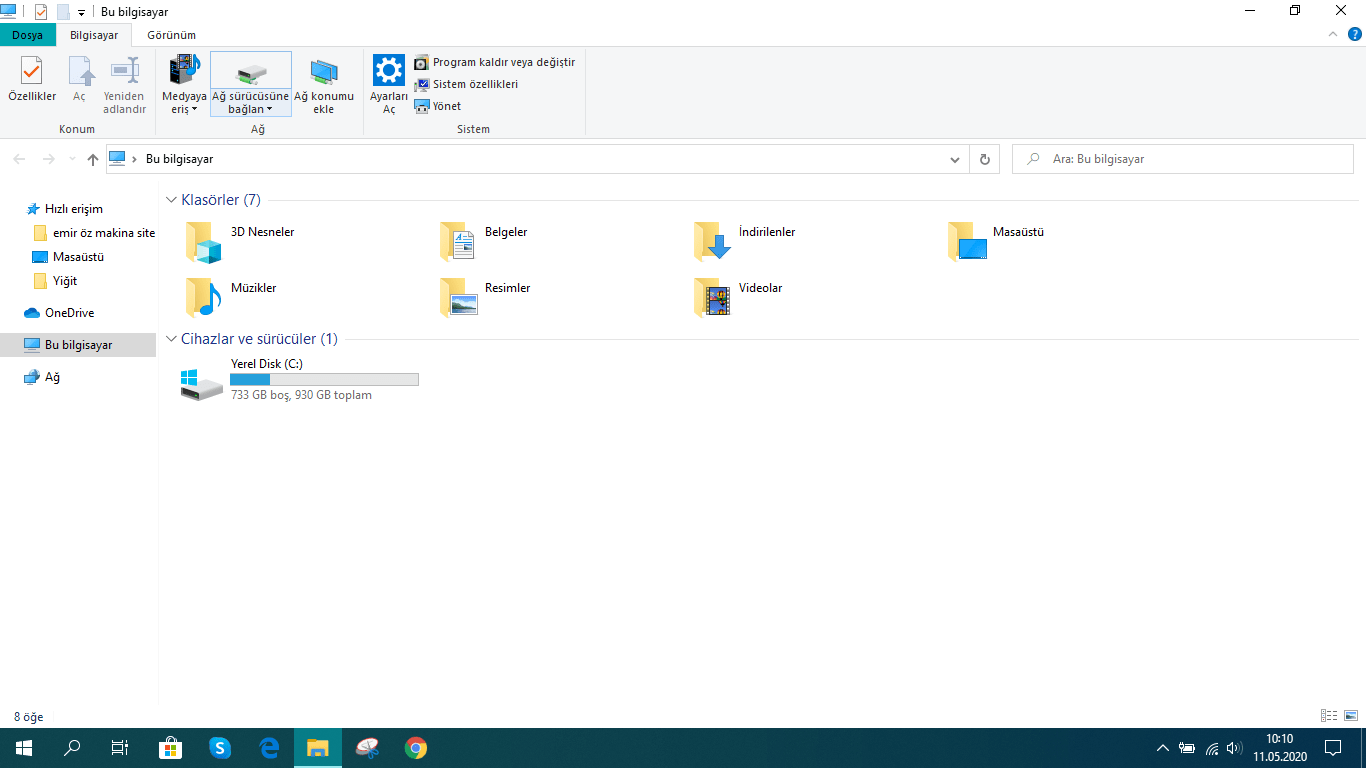Viewport: 1366px width, 768px height.
Task: Click the new folder icon in the title bar
Action: point(63,12)
